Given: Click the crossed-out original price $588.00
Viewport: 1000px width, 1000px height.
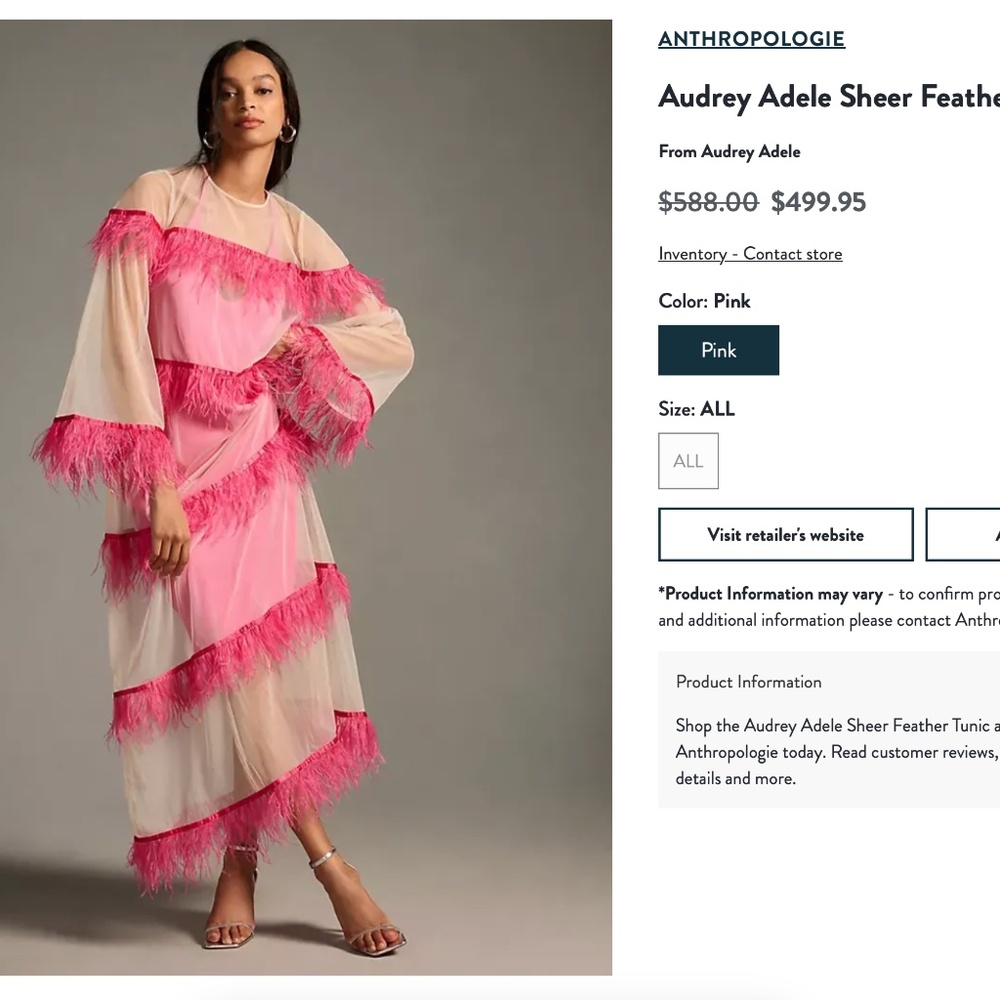Looking at the screenshot, I should [x=706, y=202].
